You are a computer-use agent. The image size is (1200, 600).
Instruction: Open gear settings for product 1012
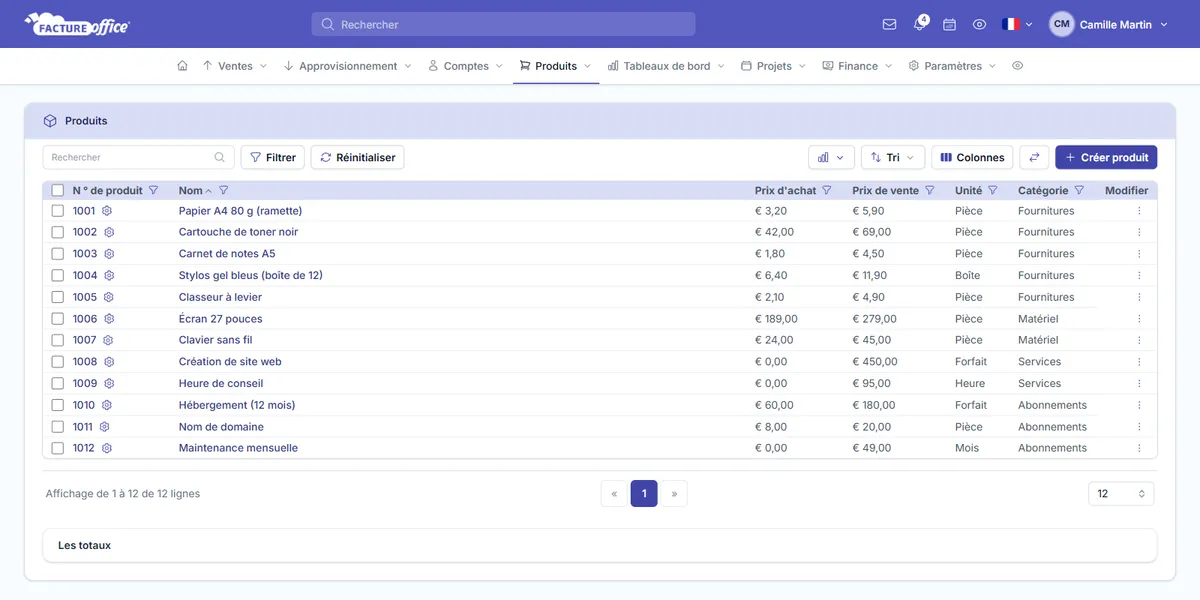107,448
